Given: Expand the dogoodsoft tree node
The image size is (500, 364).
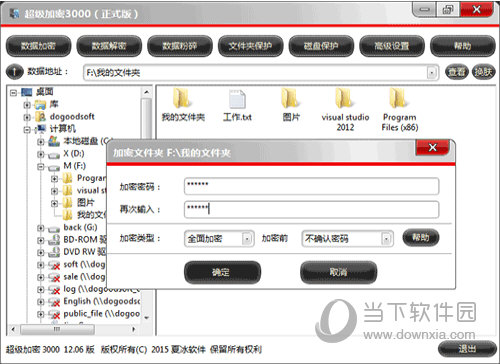Looking at the screenshot, I should [27, 117].
